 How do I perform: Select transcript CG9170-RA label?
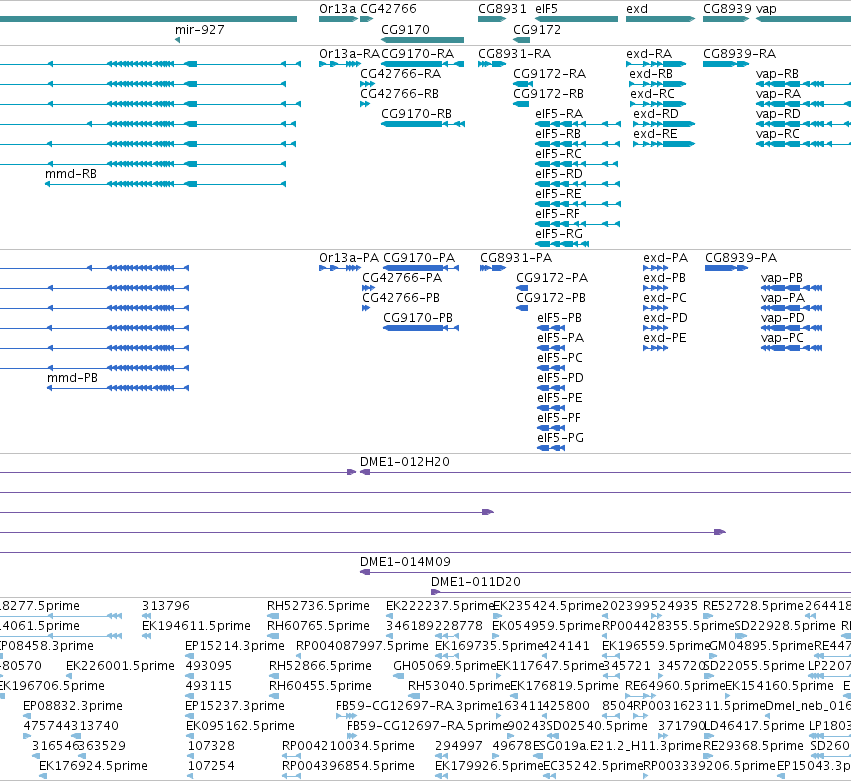coord(417,54)
